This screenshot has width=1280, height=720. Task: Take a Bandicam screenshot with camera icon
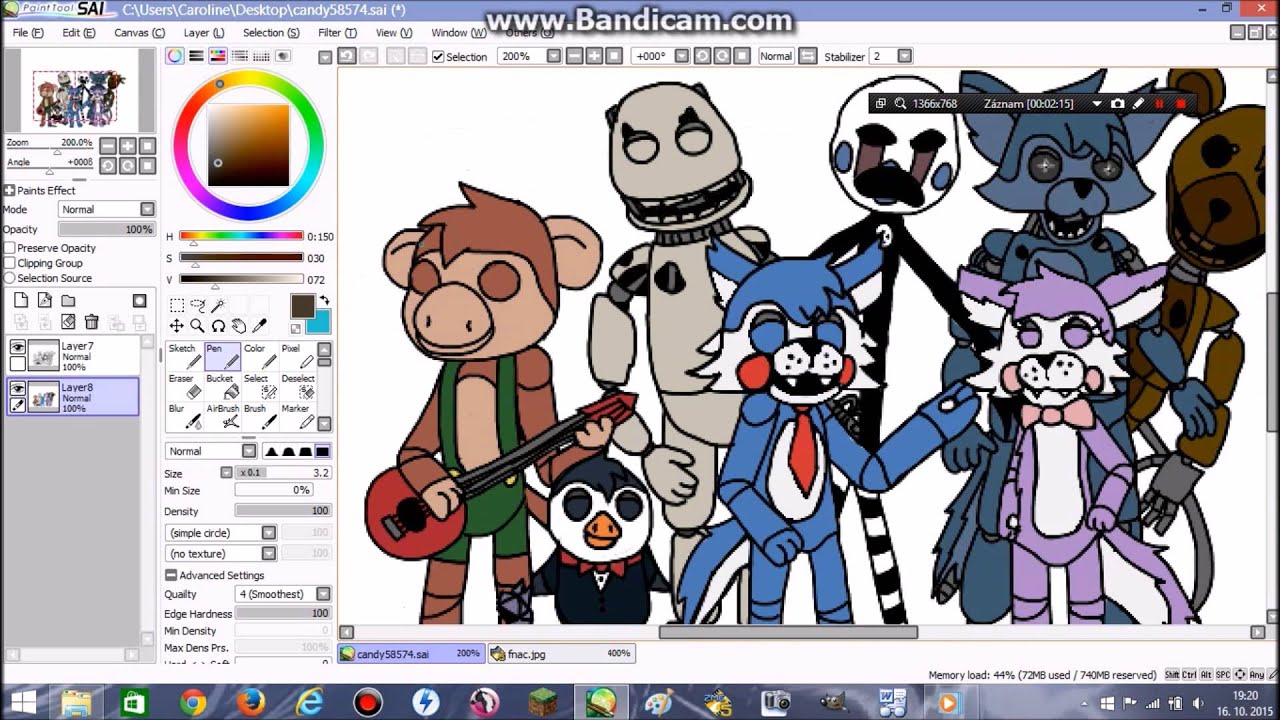click(x=1118, y=104)
